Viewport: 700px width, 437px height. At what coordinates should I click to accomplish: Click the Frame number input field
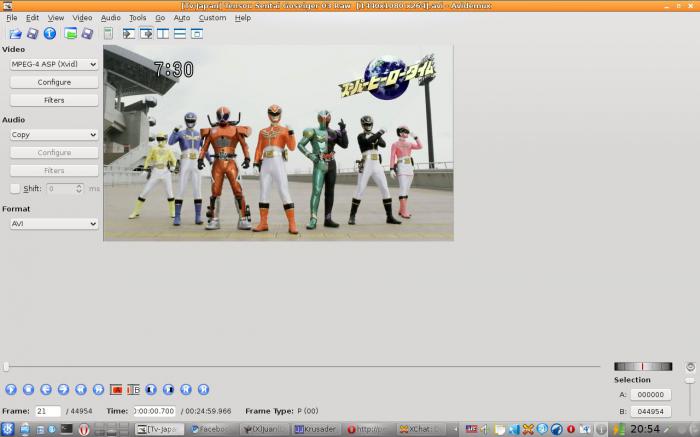48,411
